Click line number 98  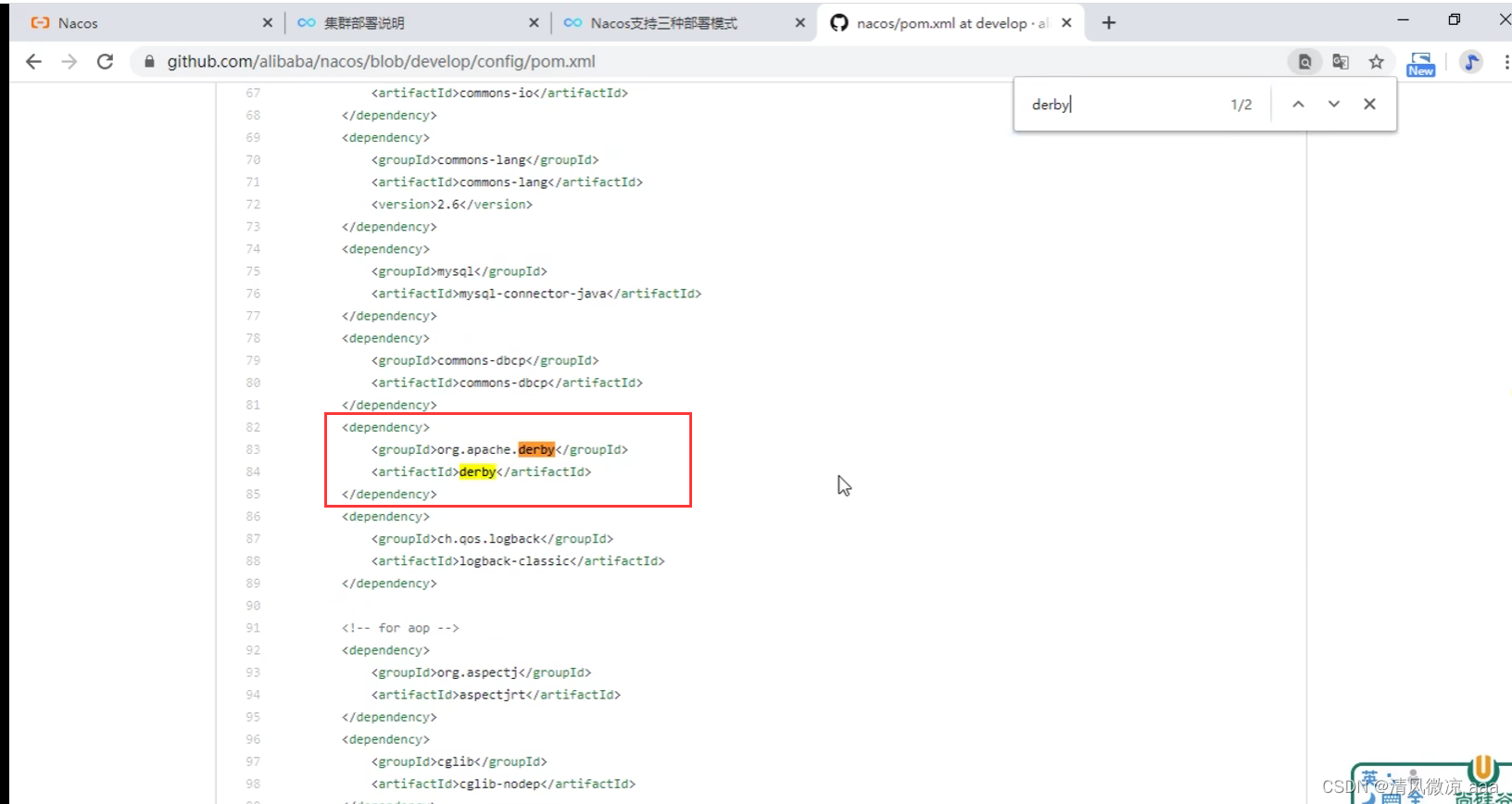(253, 784)
